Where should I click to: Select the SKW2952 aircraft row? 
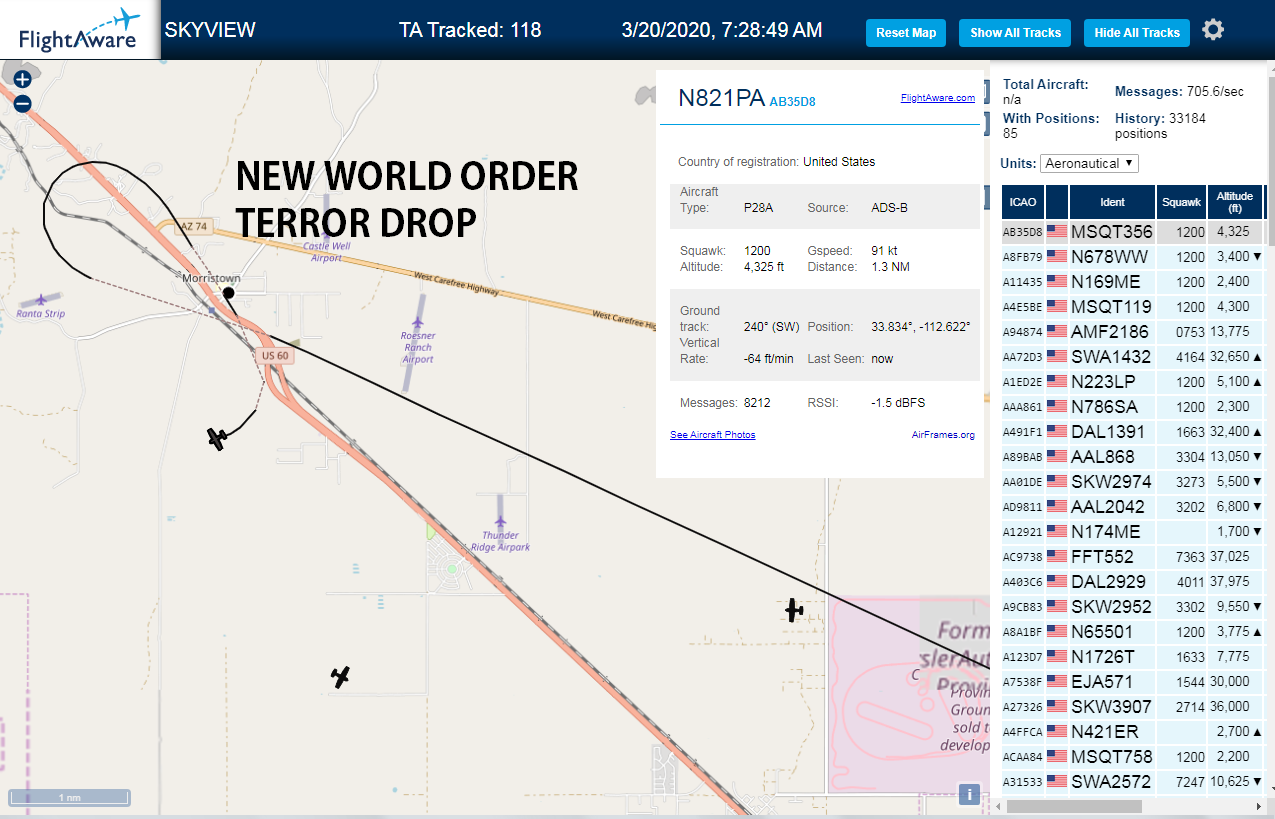[1134, 606]
